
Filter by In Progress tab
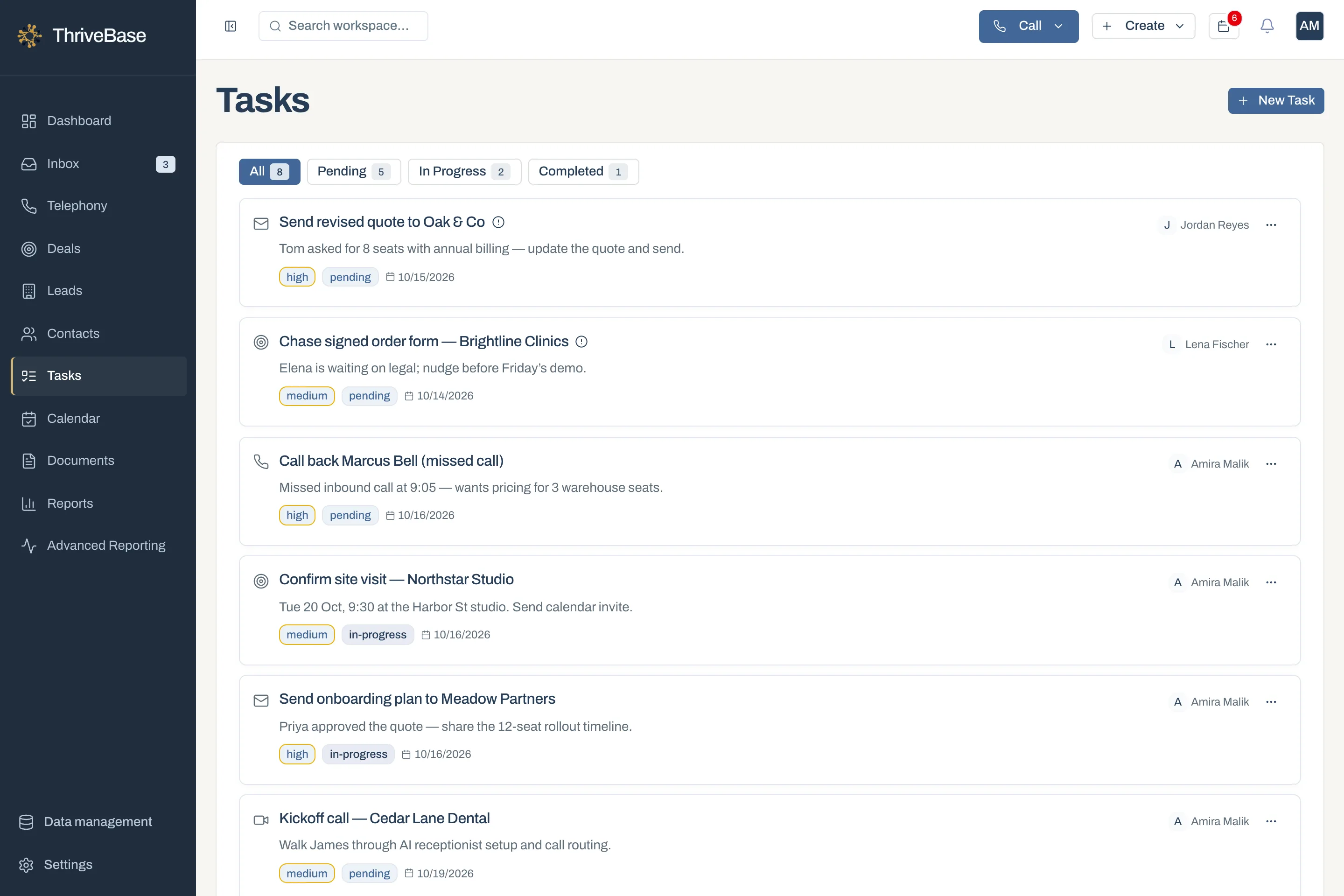465,171
